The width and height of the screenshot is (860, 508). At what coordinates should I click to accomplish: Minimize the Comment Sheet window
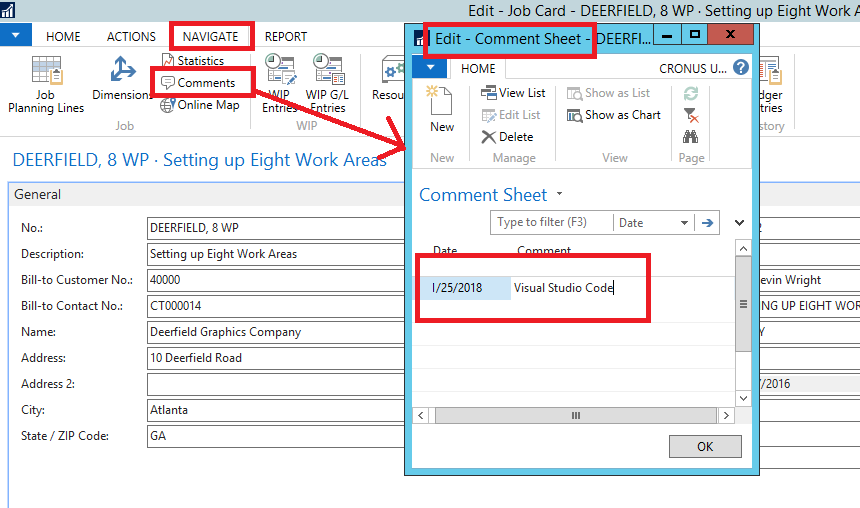[667, 36]
